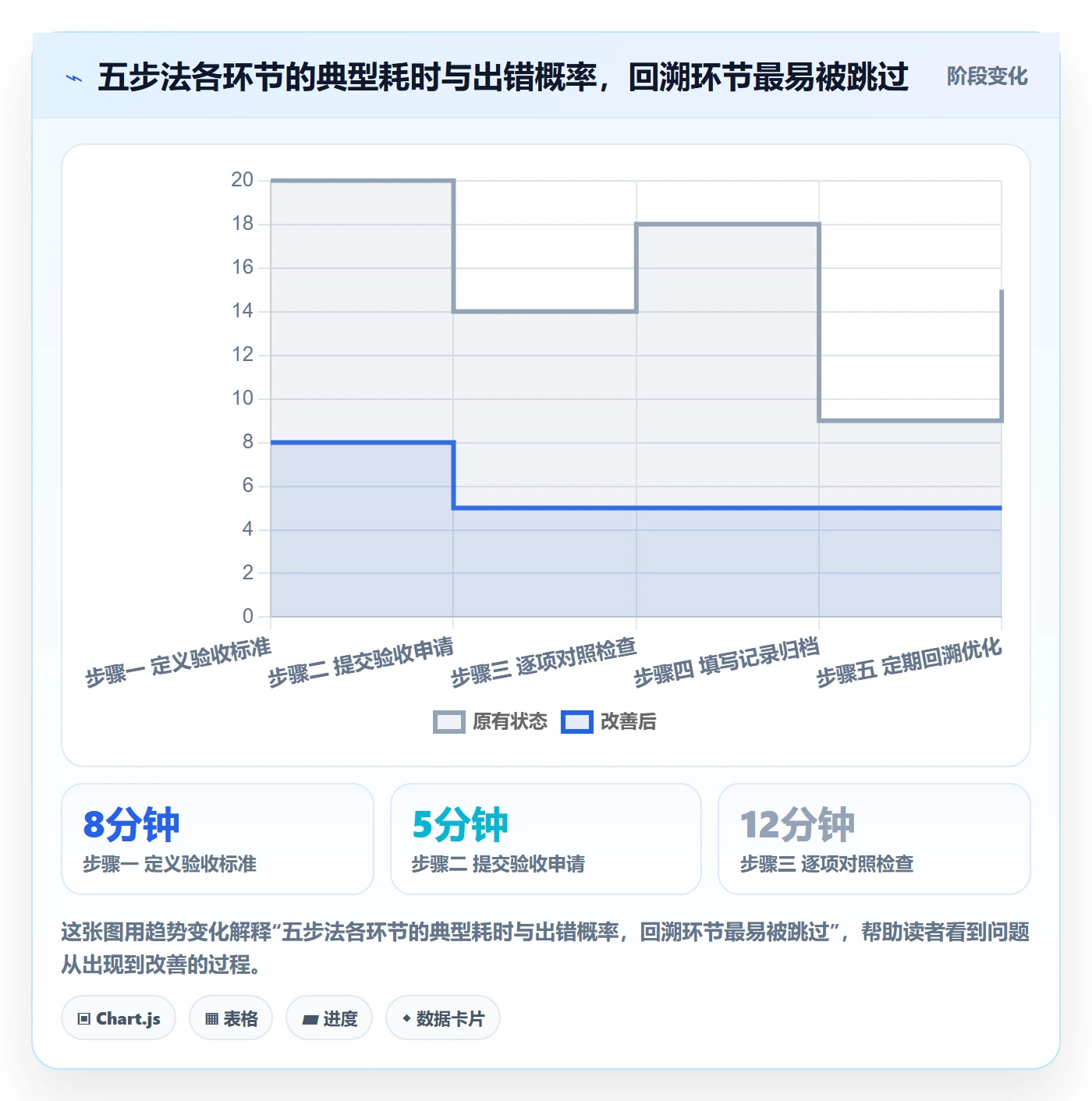The height and width of the screenshot is (1101, 1092).
Task: Click the y-axis tick value 10
Action: (x=243, y=398)
